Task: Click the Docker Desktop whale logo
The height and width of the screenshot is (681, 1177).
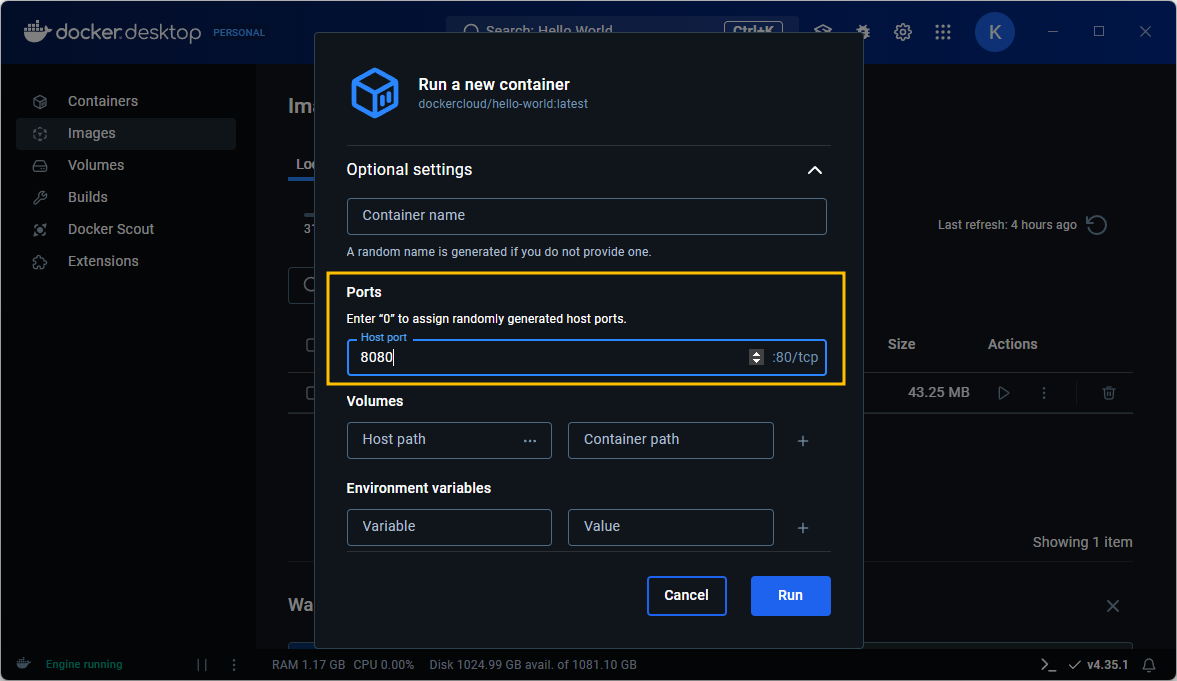Action: [37, 32]
